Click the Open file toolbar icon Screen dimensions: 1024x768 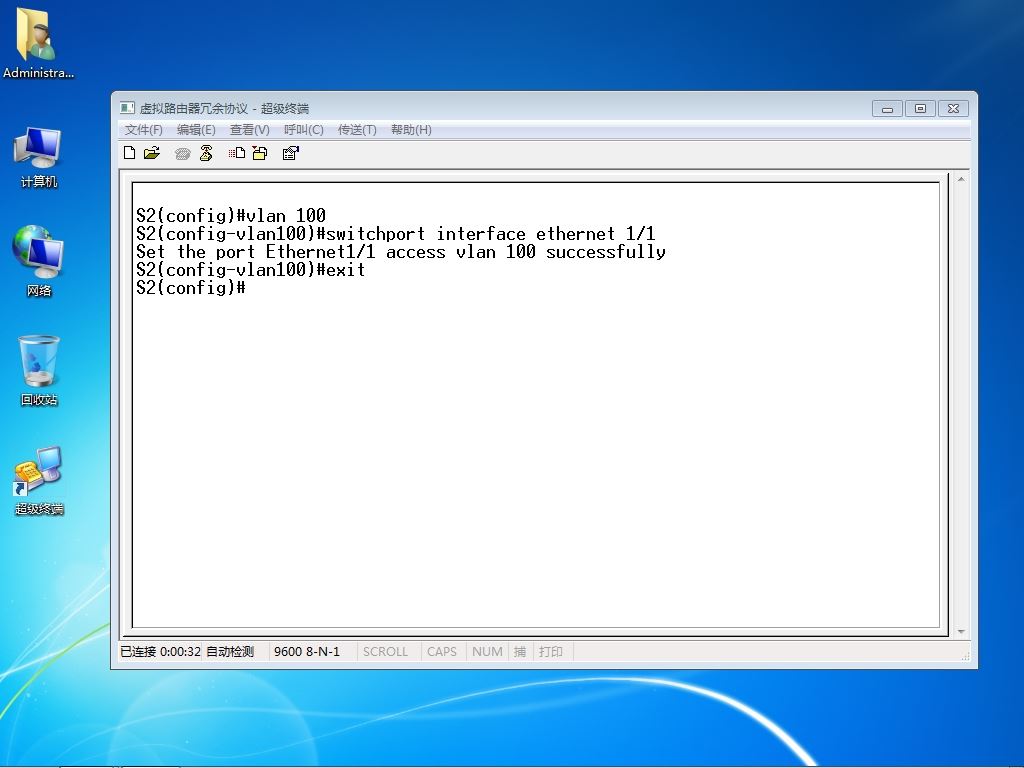click(152, 153)
